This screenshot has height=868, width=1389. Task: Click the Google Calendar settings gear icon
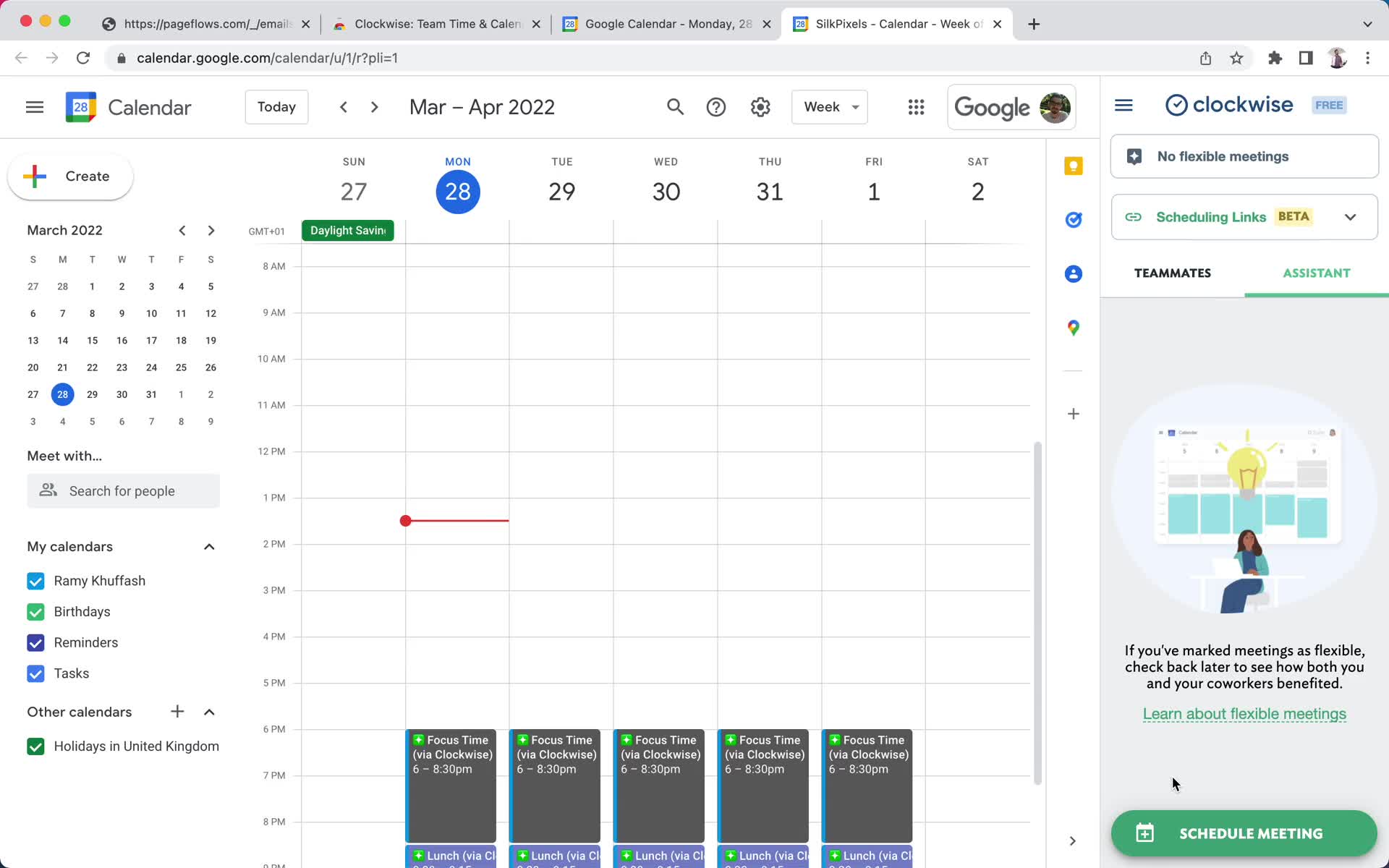tap(760, 107)
